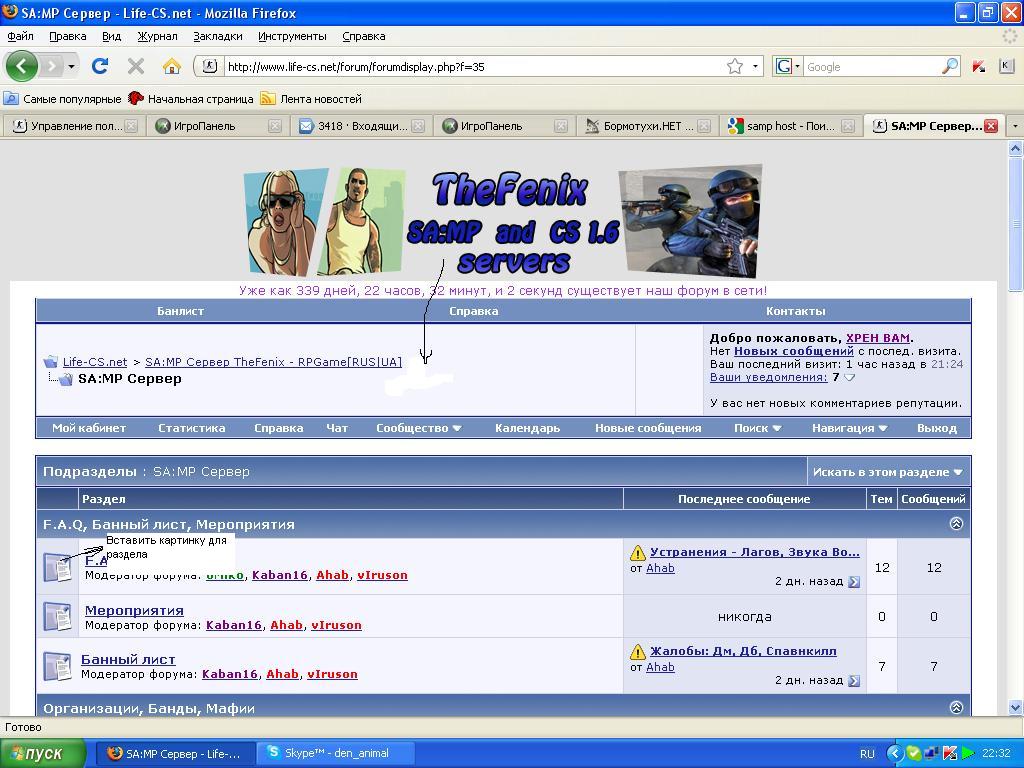Open the history dropdown next to Forward
1024x768 pixels.
click(71, 66)
